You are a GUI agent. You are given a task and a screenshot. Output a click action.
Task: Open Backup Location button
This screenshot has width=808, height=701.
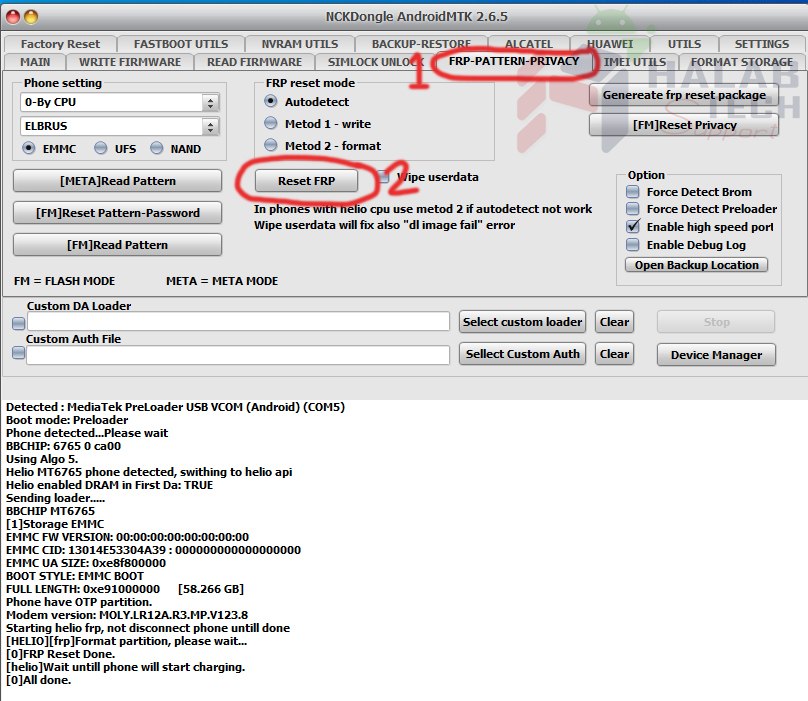[x=696, y=265]
